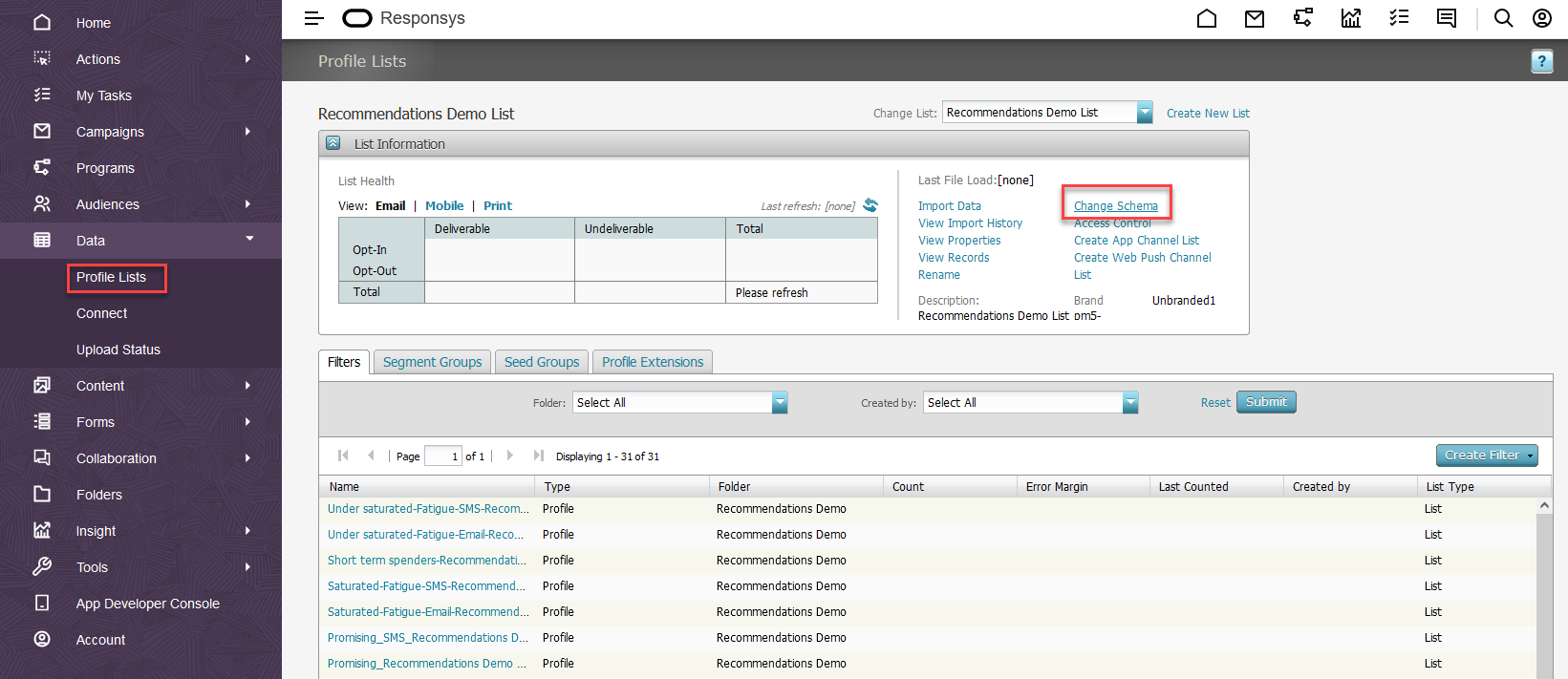
Task: Open the Folder Select All dropdown
Action: [x=780, y=403]
